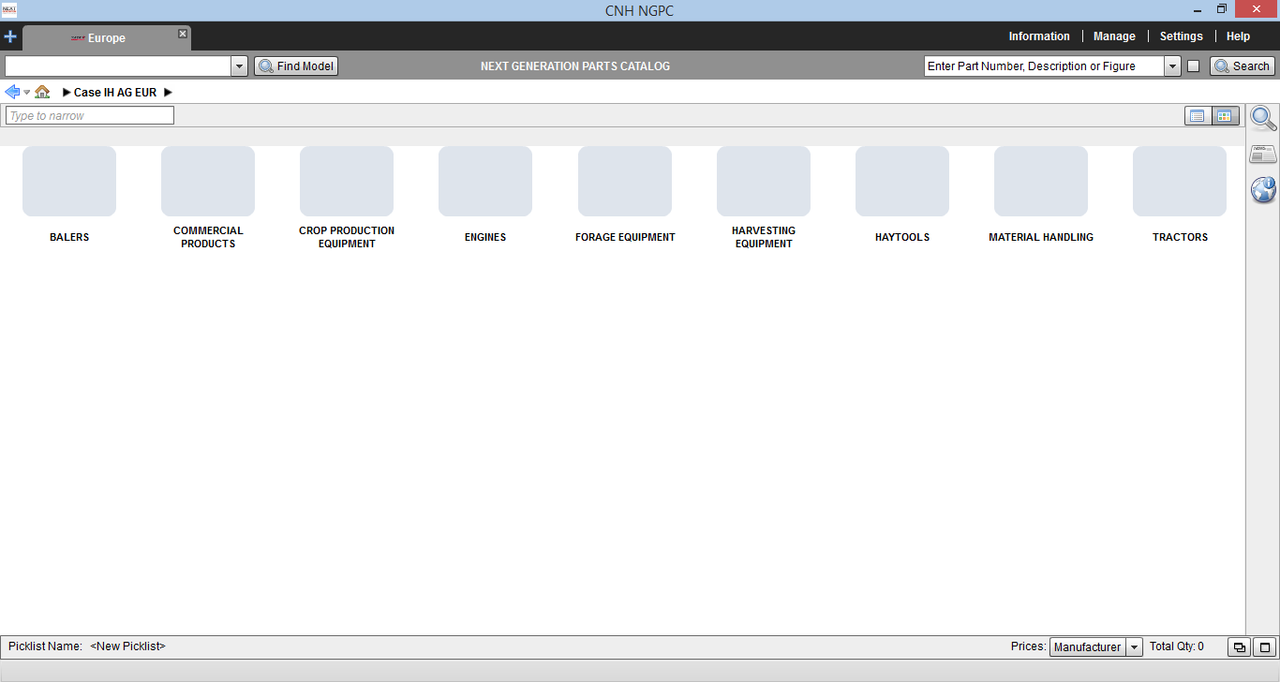Open the sidebar news panel
This screenshot has width=1280, height=682.
(1263, 154)
